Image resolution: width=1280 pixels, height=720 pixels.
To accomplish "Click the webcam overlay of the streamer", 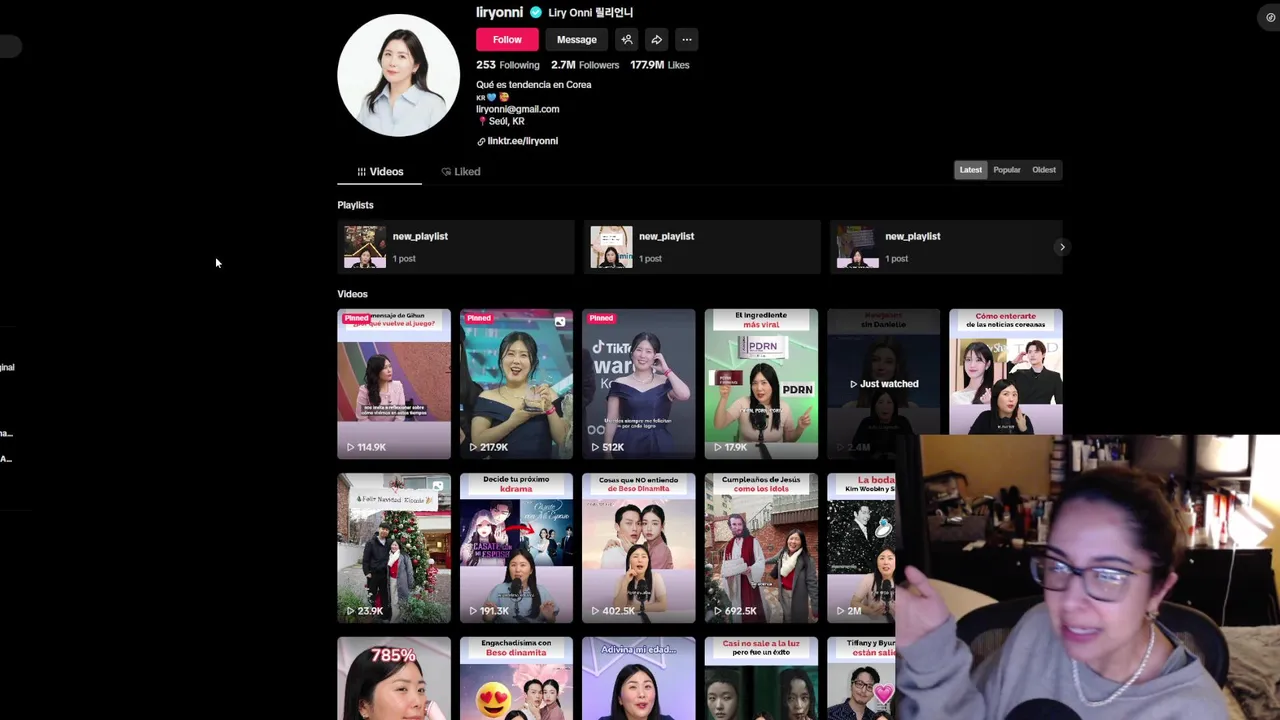I will [1088, 577].
